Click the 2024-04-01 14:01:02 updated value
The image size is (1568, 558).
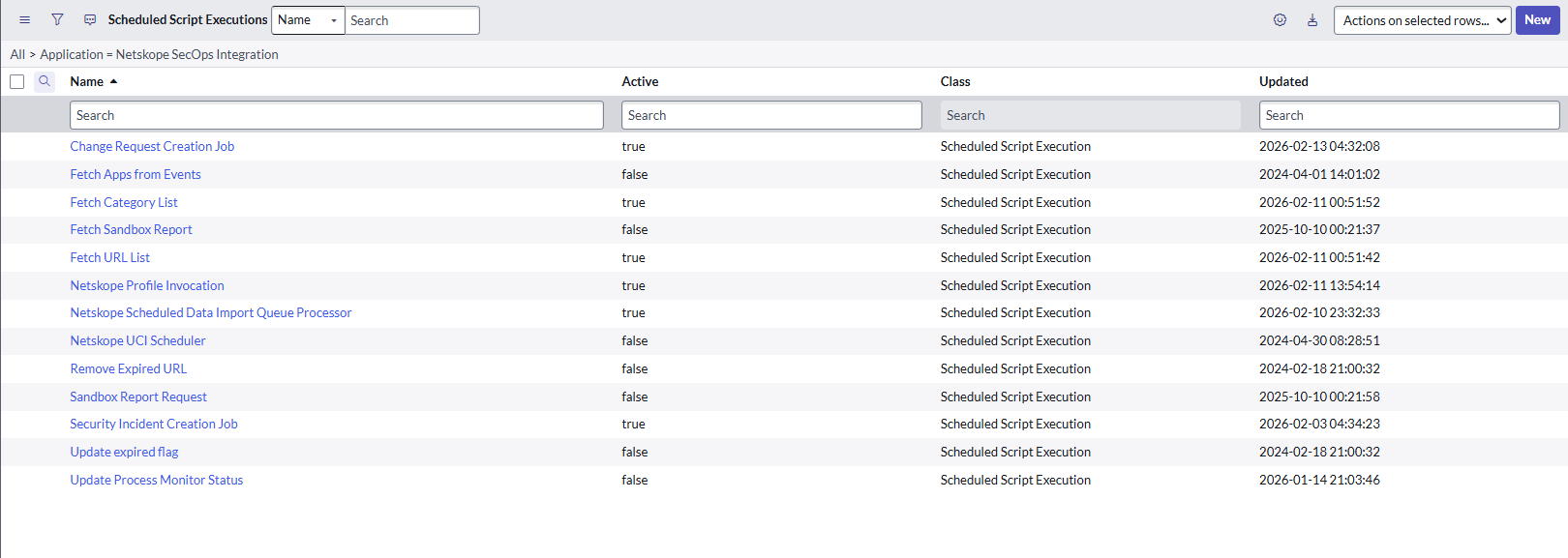click(x=1319, y=174)
